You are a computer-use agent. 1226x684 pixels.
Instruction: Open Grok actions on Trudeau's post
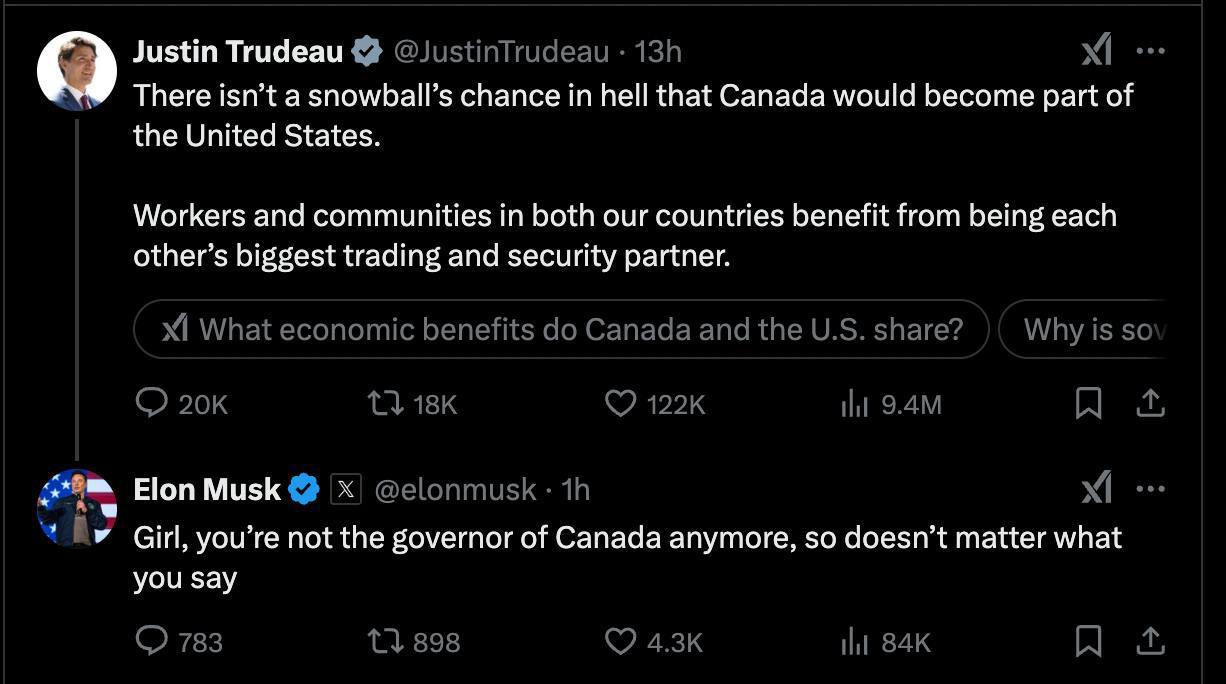coord(1097,50)
